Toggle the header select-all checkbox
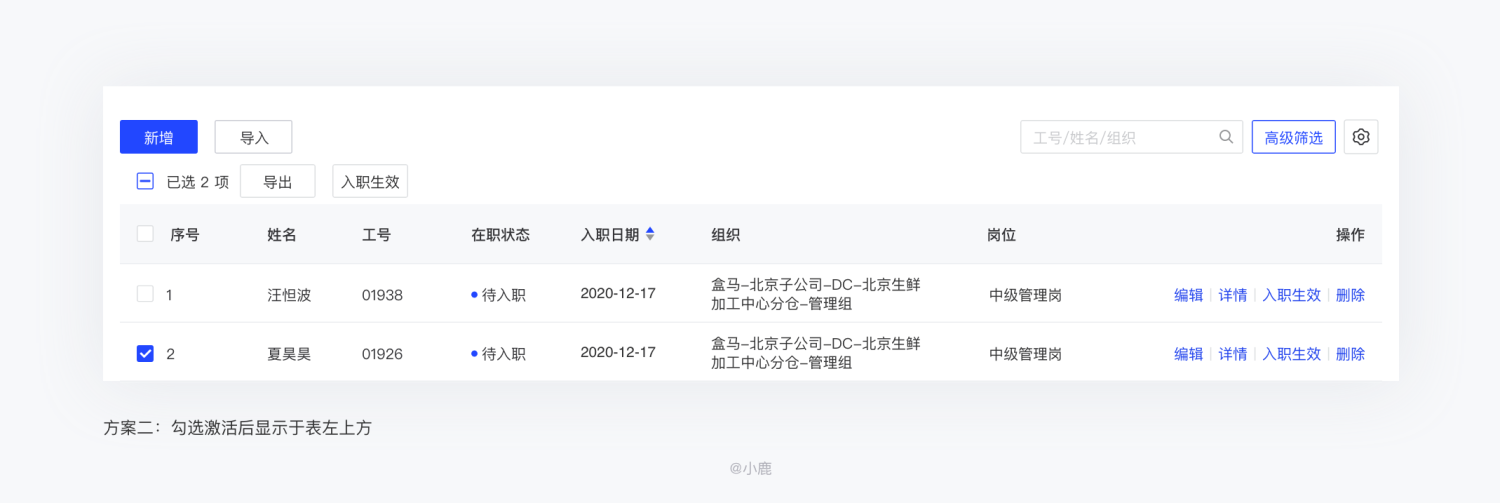This screenshot has width=1500, height=503. pos(145,234)
